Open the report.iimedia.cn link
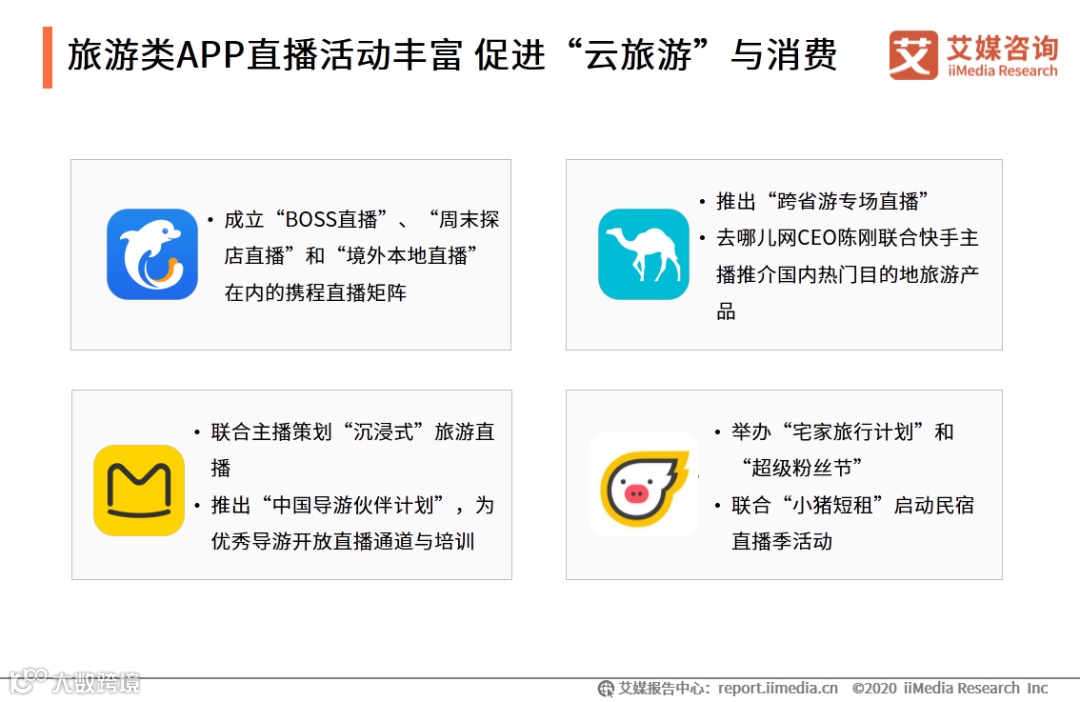 coord(778,688)
